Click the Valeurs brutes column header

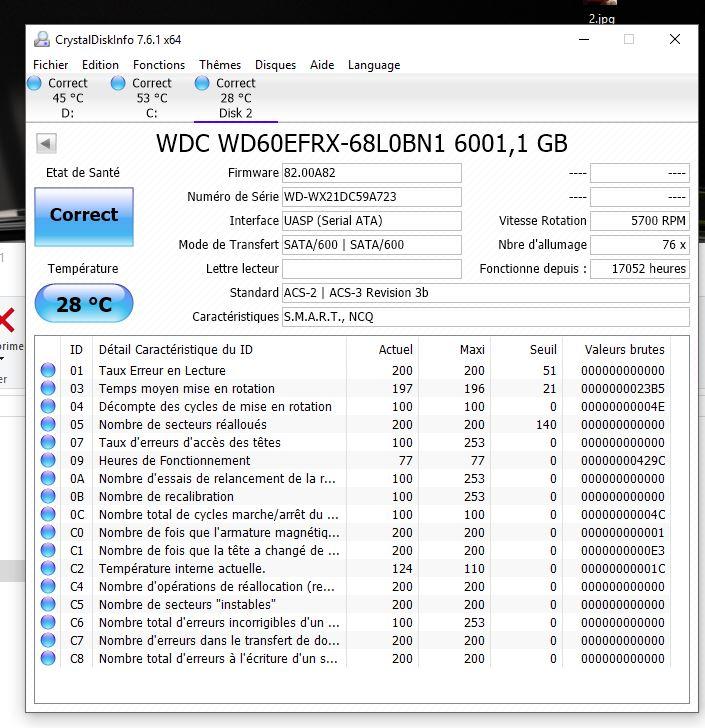coord(625,350)
